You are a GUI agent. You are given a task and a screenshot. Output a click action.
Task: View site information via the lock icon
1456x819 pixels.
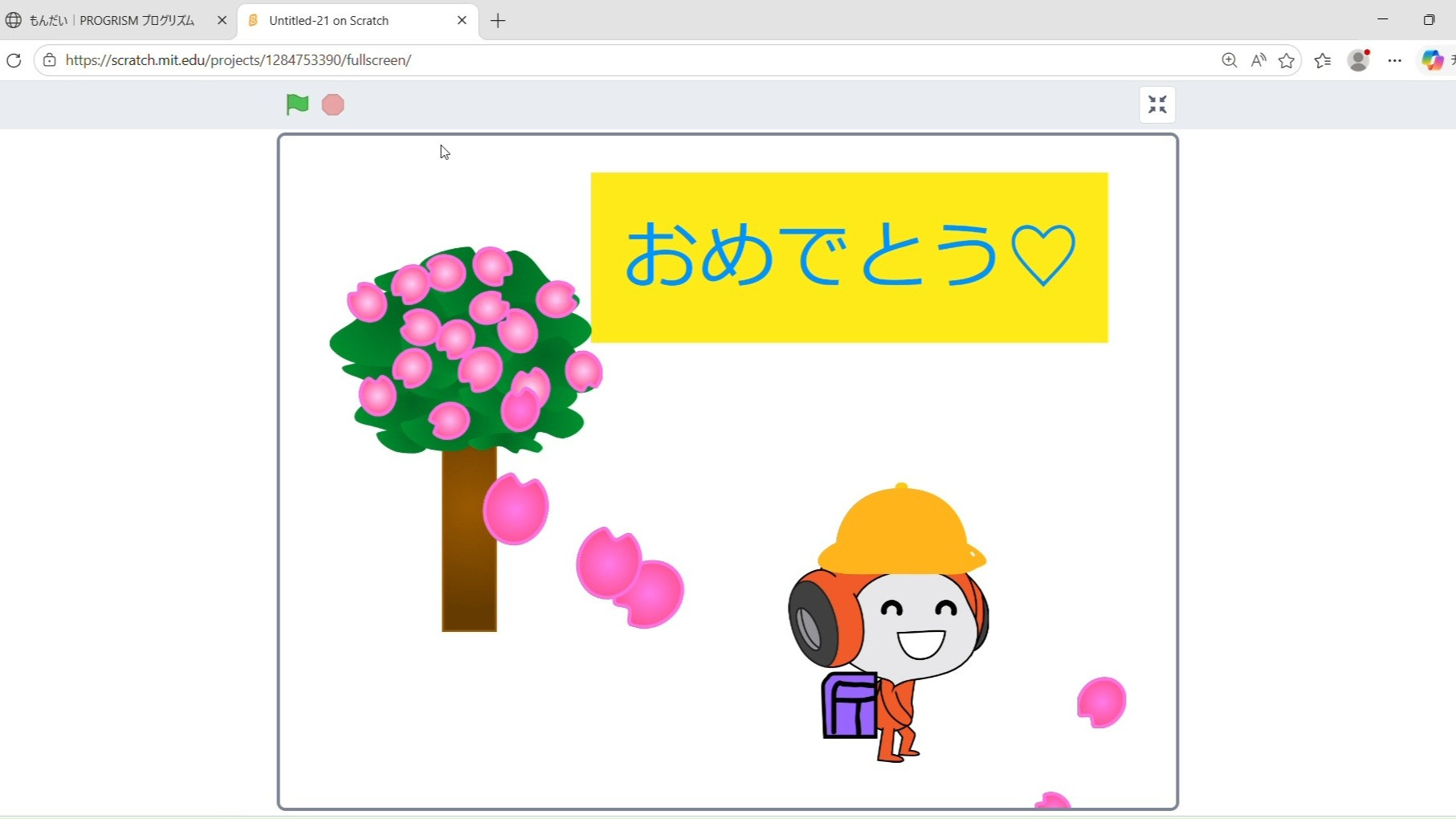pyautogui.click(x=49, y=60)
